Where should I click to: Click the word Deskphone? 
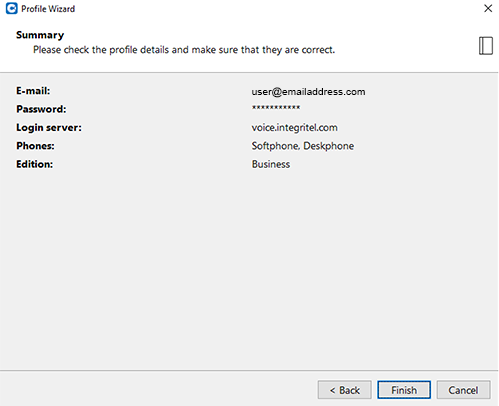[x=329, y=146]
